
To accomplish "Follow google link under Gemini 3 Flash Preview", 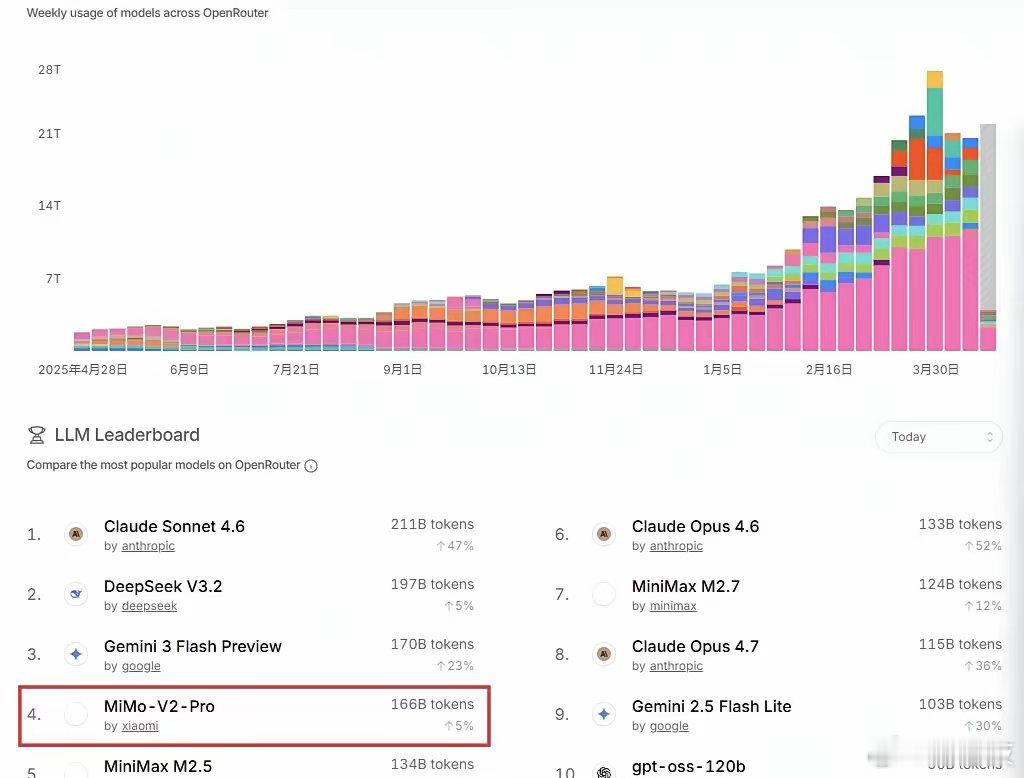I will pos(141,666).
